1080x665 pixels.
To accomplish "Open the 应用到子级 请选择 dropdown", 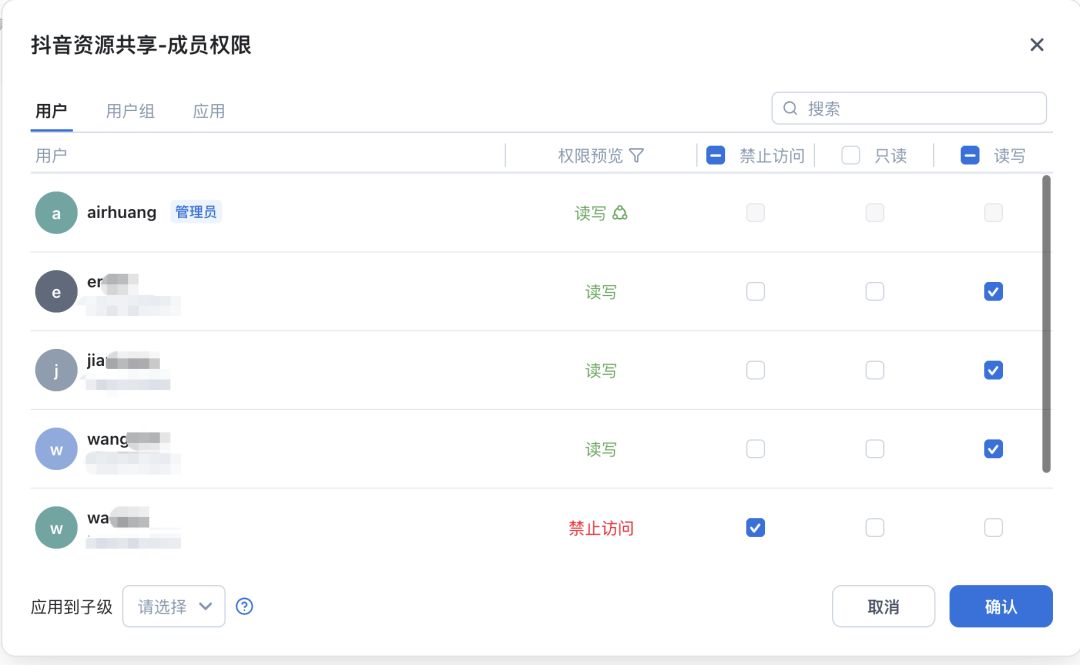I will [x=174, y=606].
